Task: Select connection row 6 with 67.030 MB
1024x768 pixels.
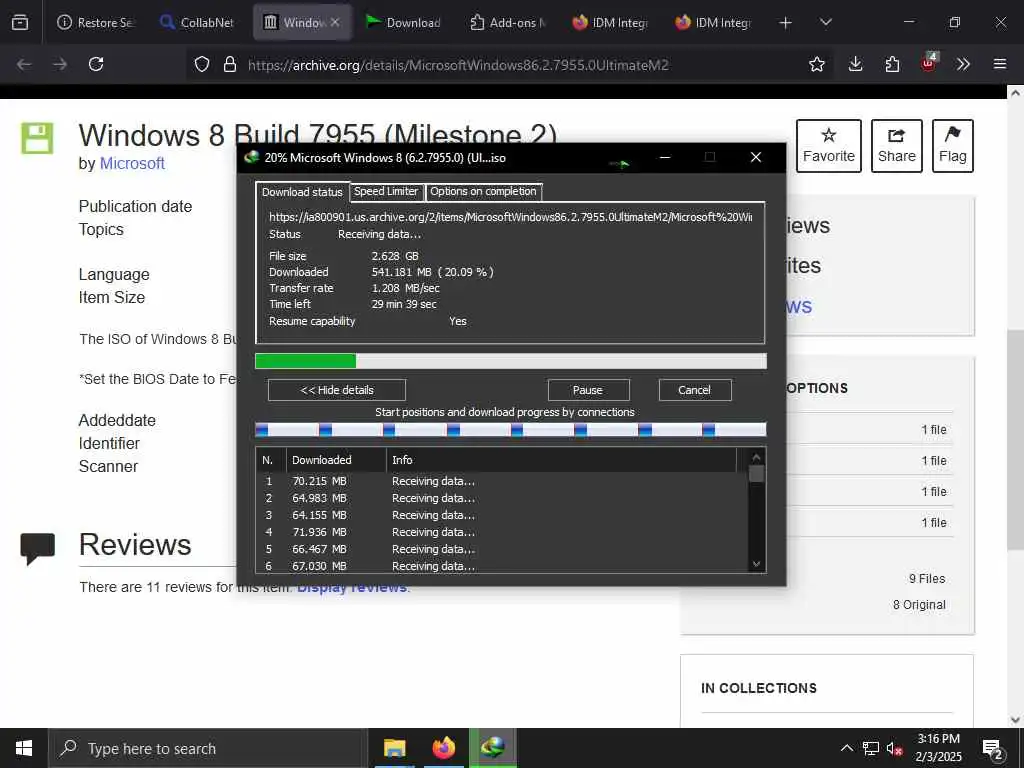Action: point(502,566)
